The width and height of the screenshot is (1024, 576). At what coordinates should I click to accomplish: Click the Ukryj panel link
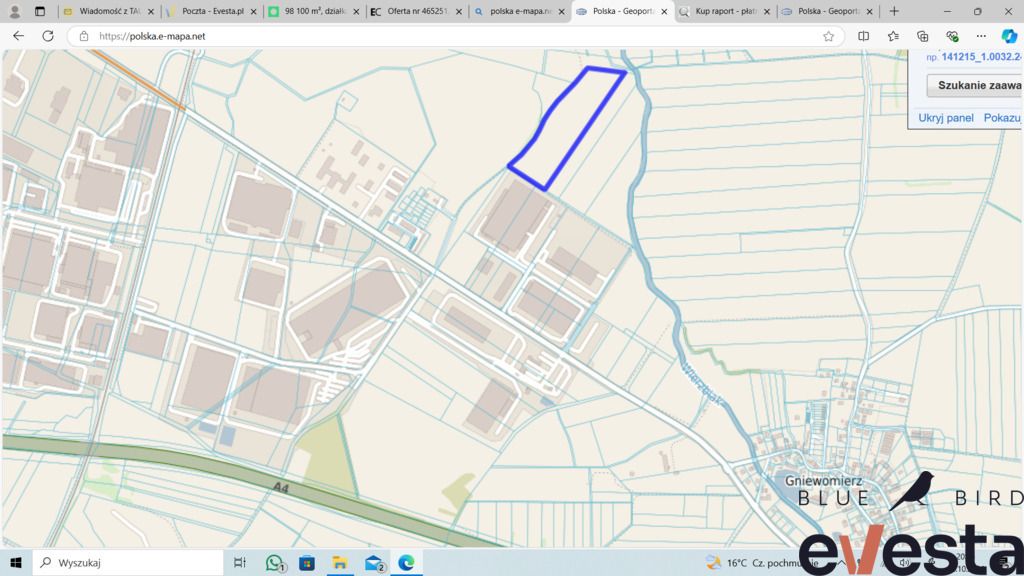(x=946, y=118)
